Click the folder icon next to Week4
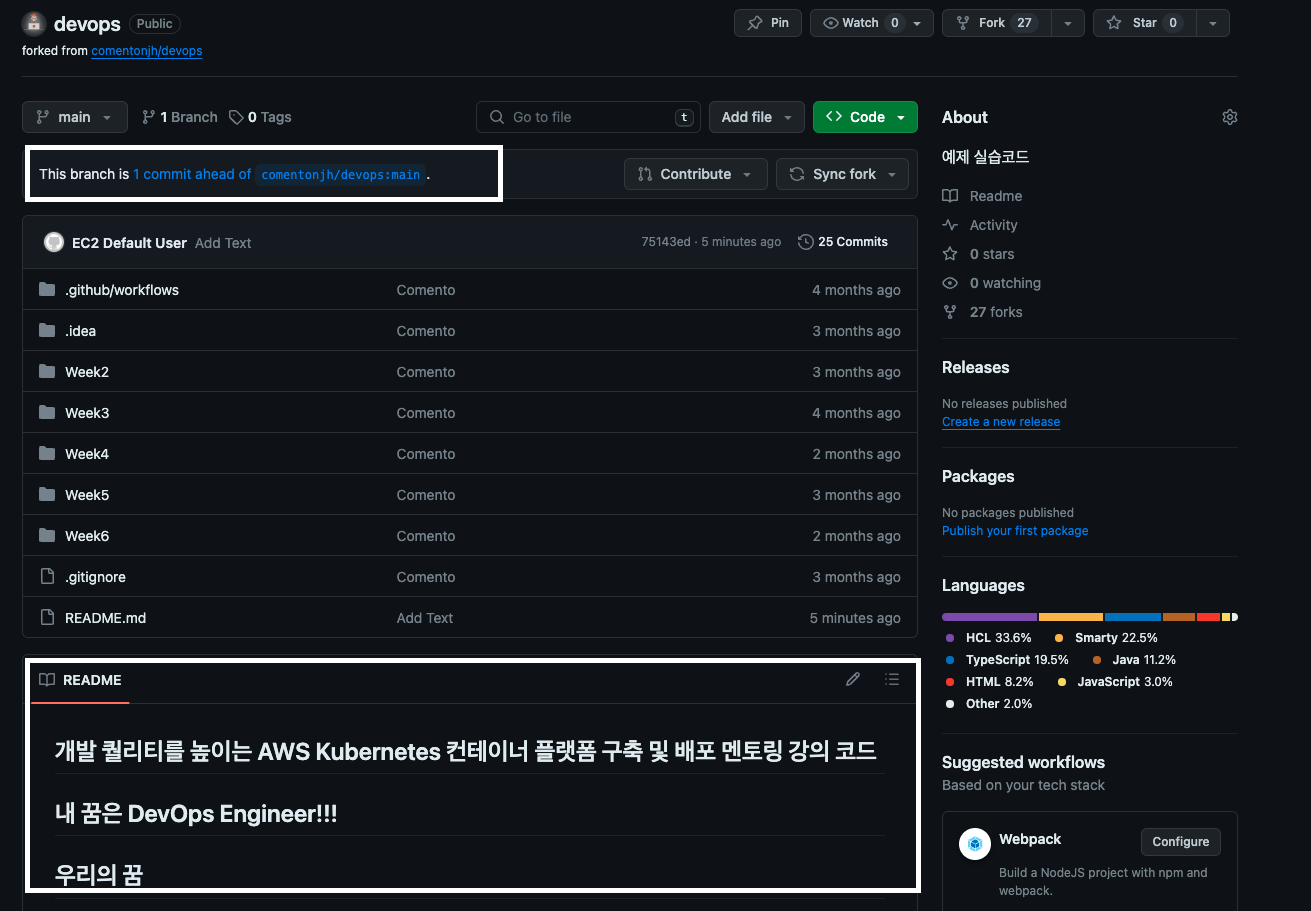Viewport: 1311px width, 911px height. [x=47, y=454]
